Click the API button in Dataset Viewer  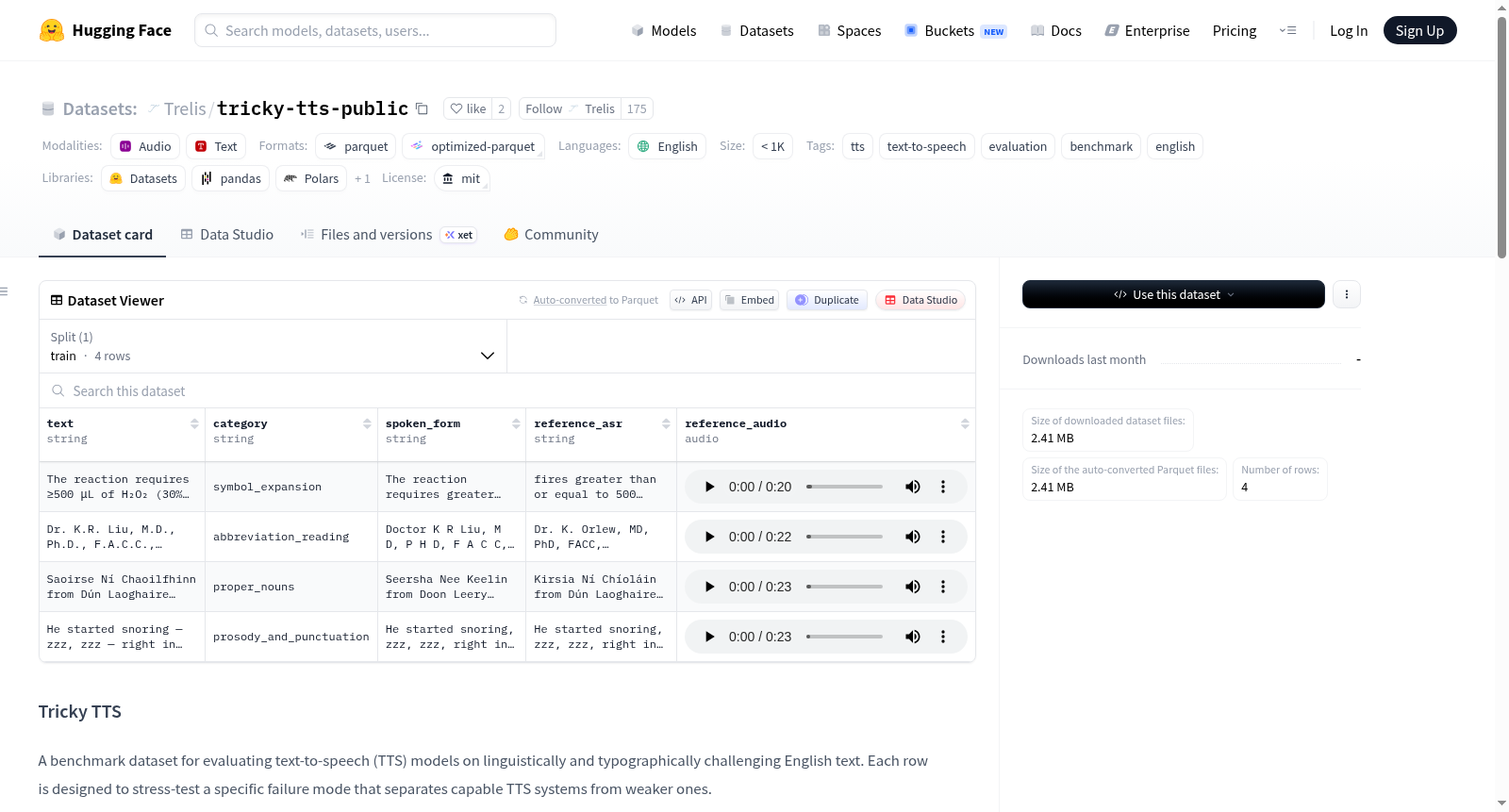(690, 300)
